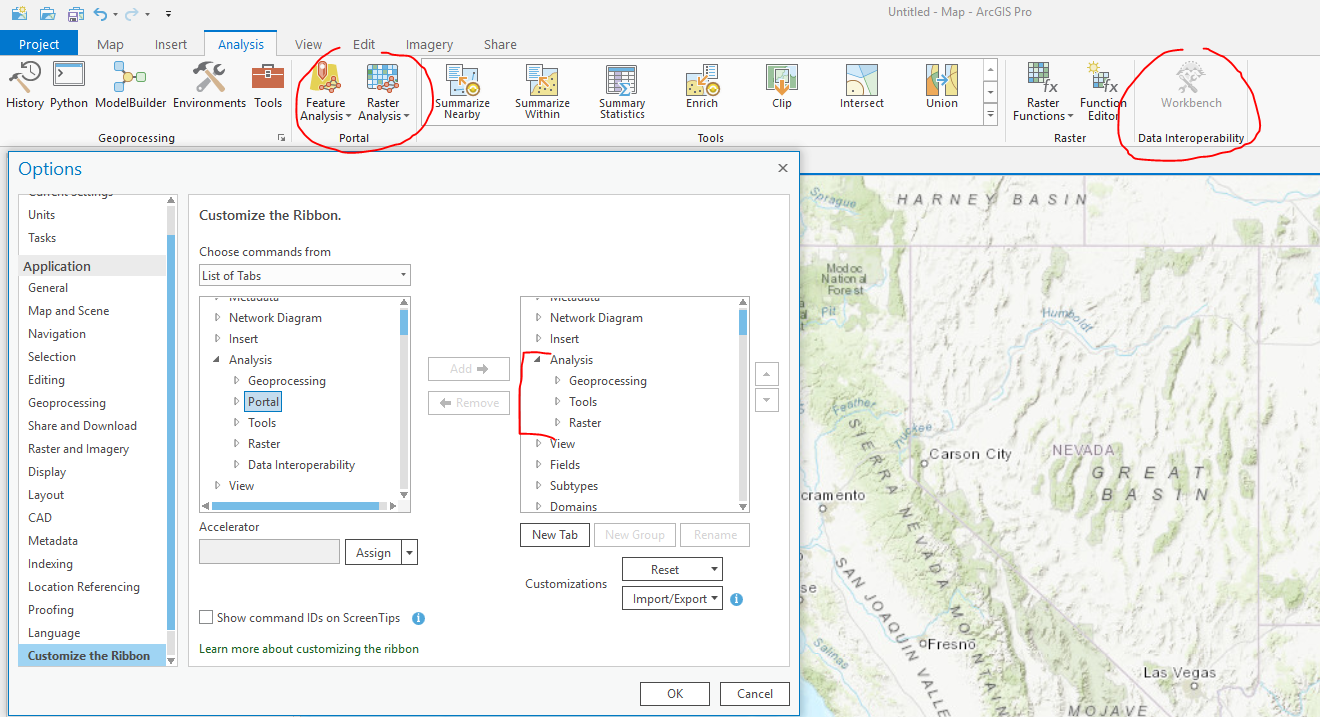Move selected item up with arrow button

766,375
